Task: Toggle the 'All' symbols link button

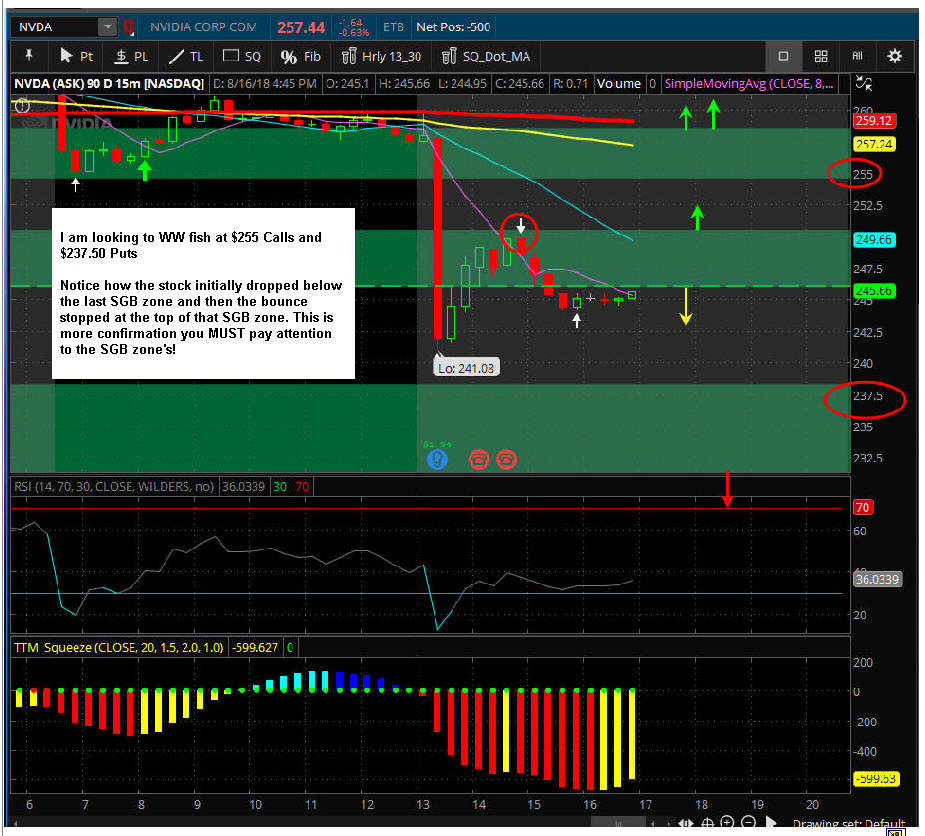Action: 857,56
